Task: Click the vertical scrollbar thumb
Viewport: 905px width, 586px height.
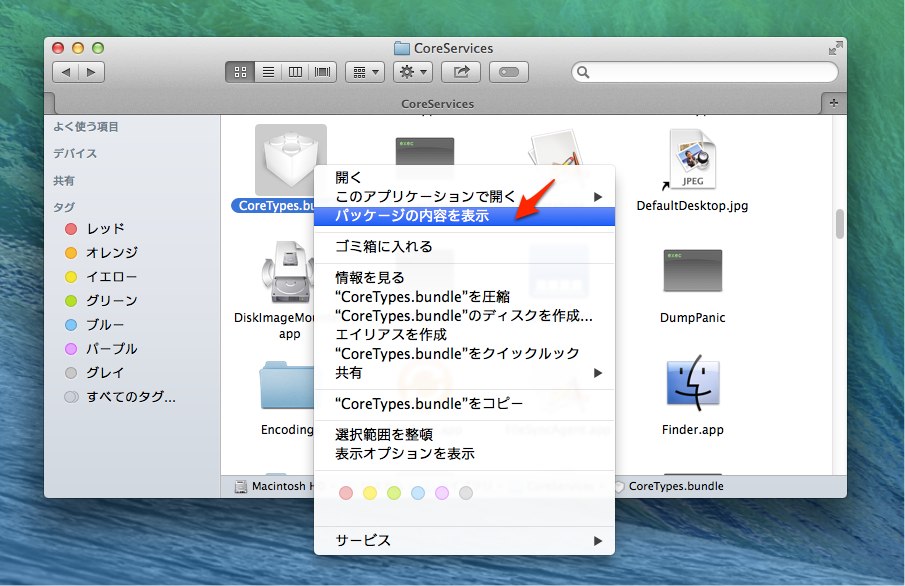Action: pyautogui.click(x=840, y=223)
